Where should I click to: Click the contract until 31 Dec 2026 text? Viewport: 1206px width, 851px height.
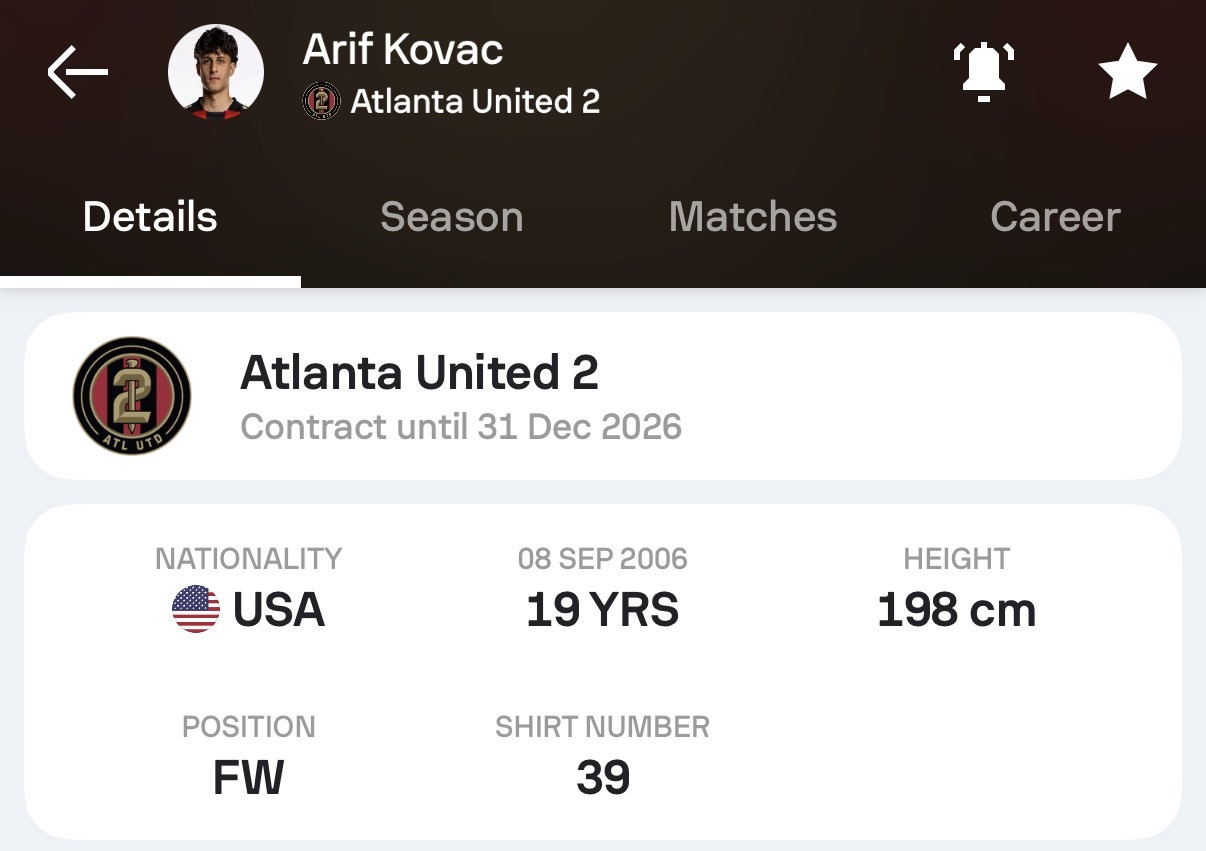(x=461, y=427)
